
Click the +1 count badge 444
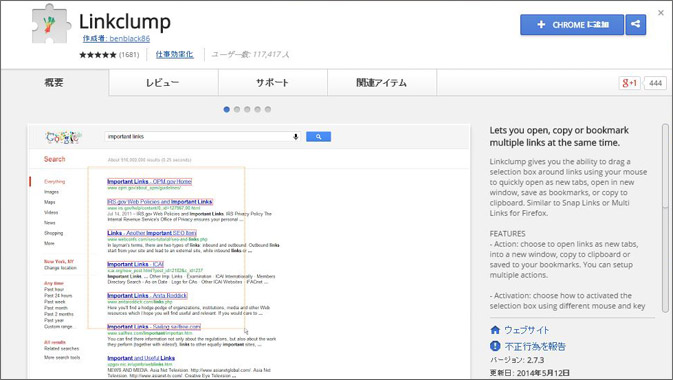click(x=655, y=83)
